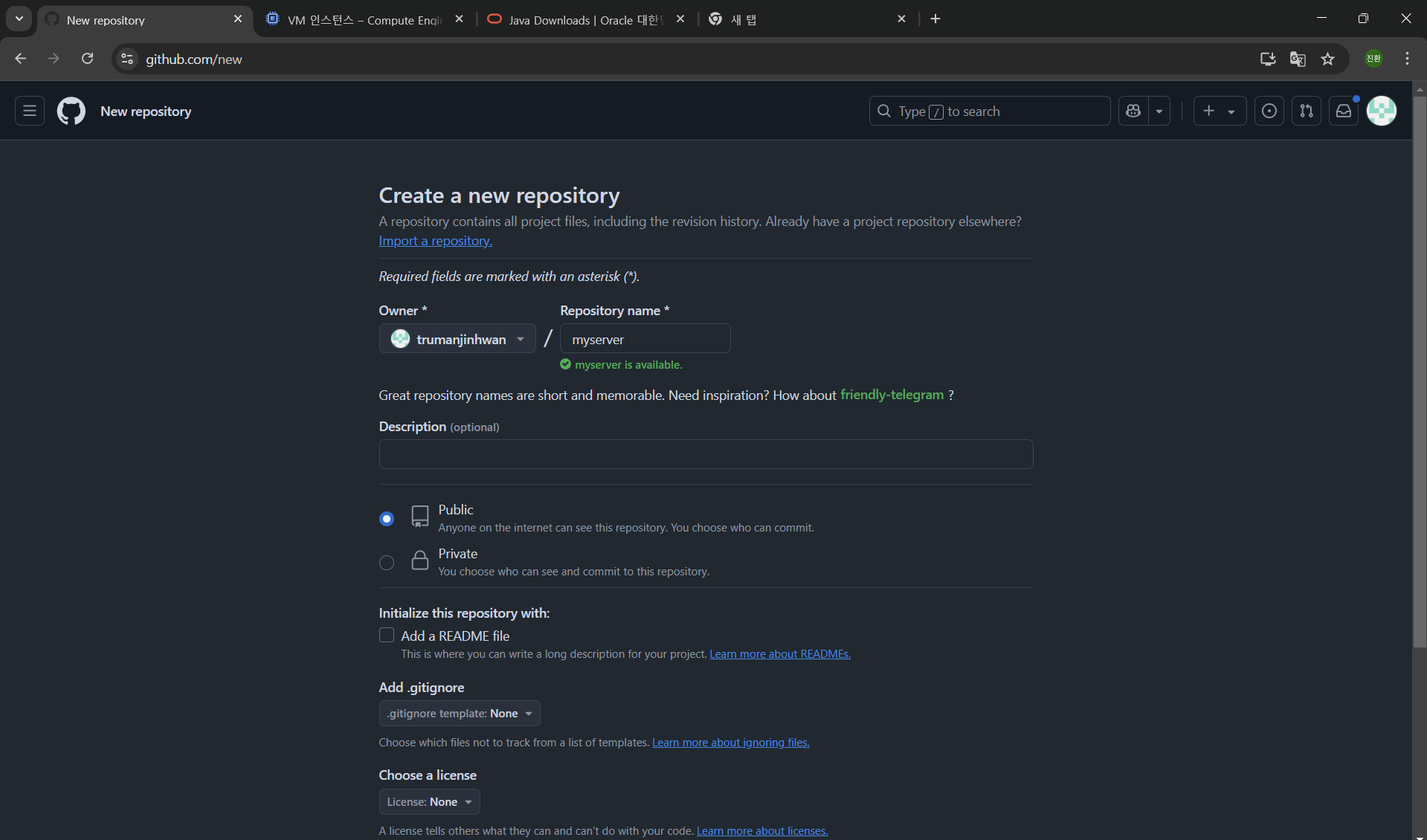
Task: Select the Public visibility option
Action: (x=387, y=518)
